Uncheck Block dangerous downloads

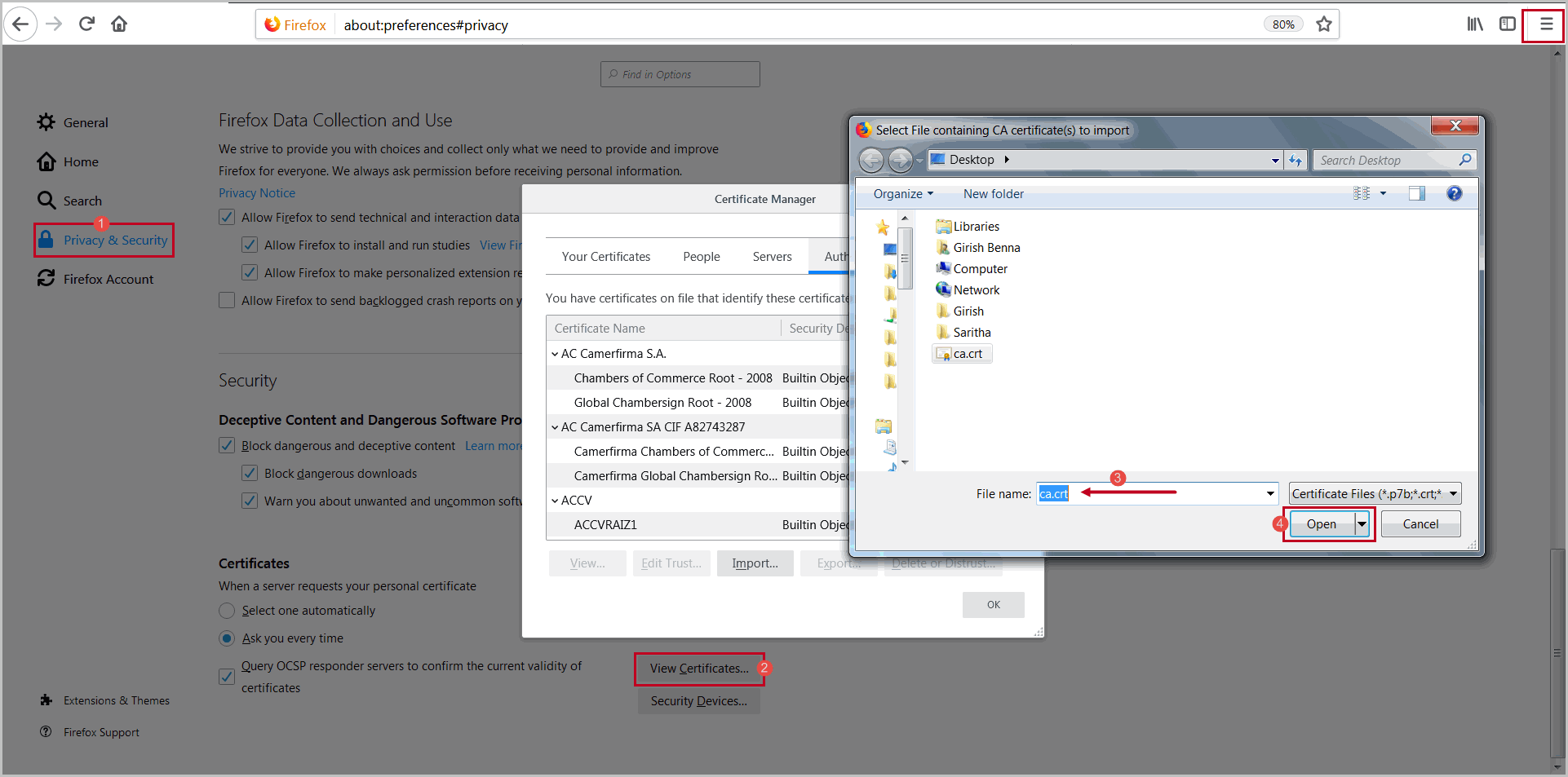[250, 474]
